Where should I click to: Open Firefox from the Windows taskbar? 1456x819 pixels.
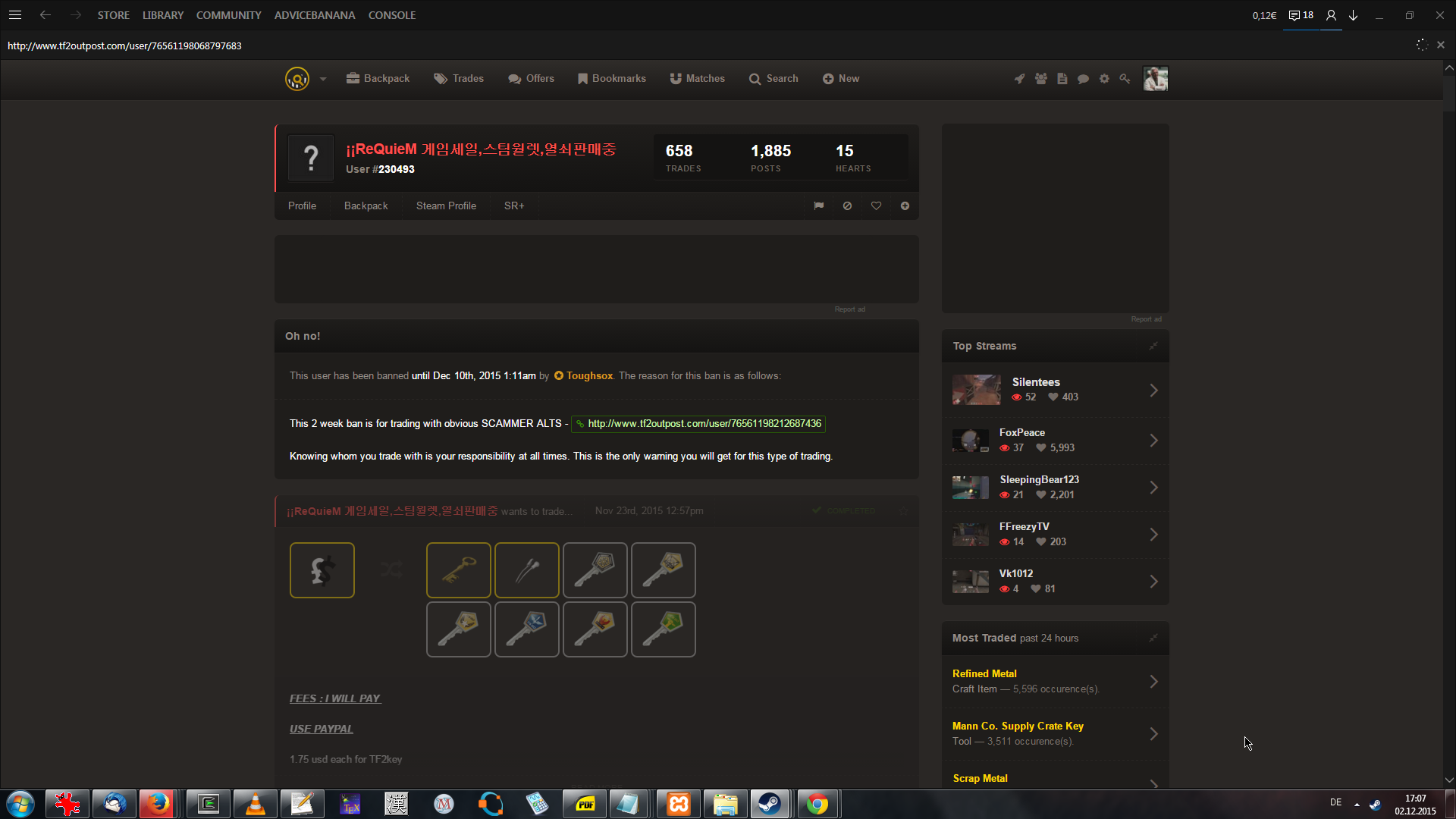click(158, 804)
